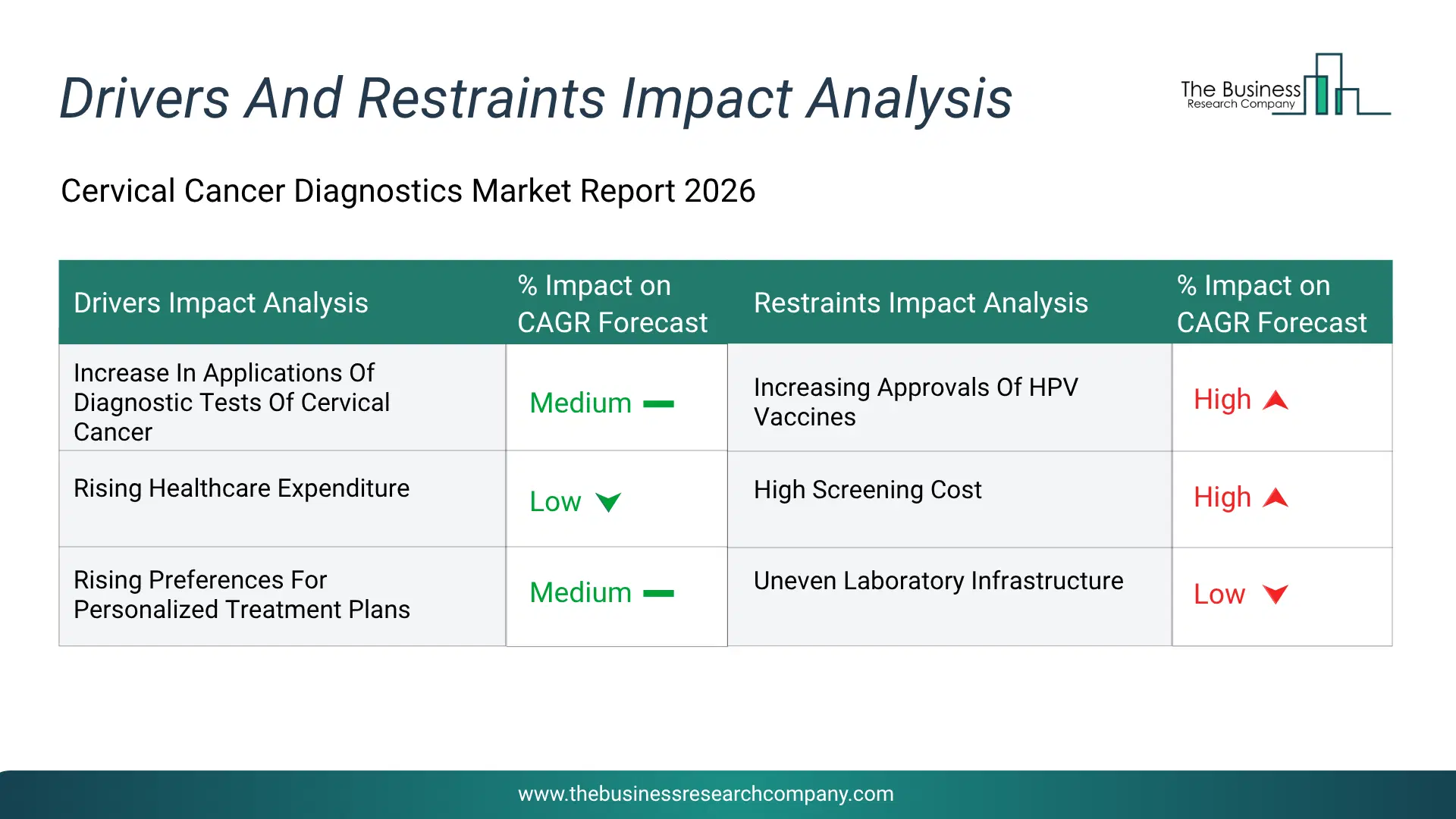Viewport: 1456px width, 819px height.
Task: Click Medium text in Personalized Treatment row
Action: click(580, 593)
